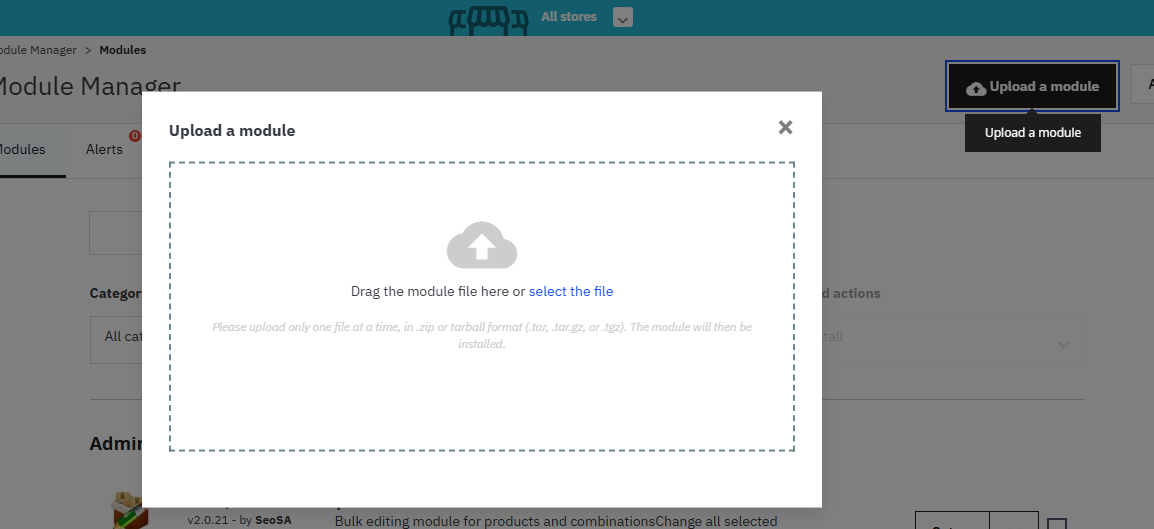
Task: Click the 'All stores' label
Action: point(568,17)
